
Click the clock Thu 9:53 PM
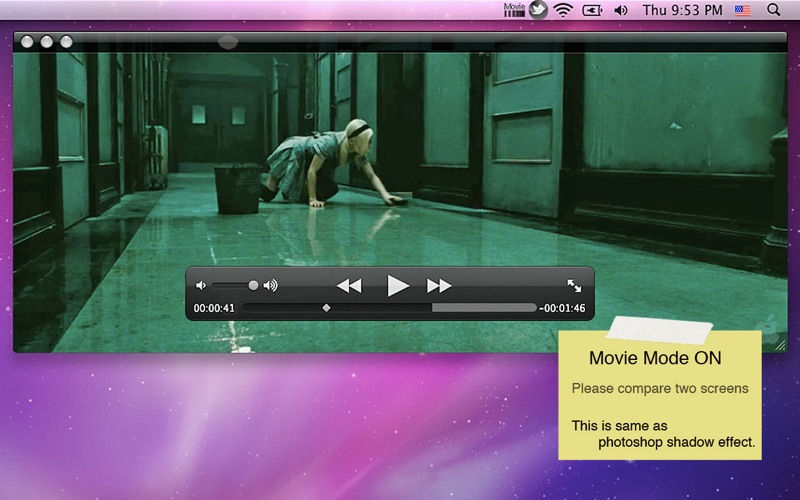point(683,10)
